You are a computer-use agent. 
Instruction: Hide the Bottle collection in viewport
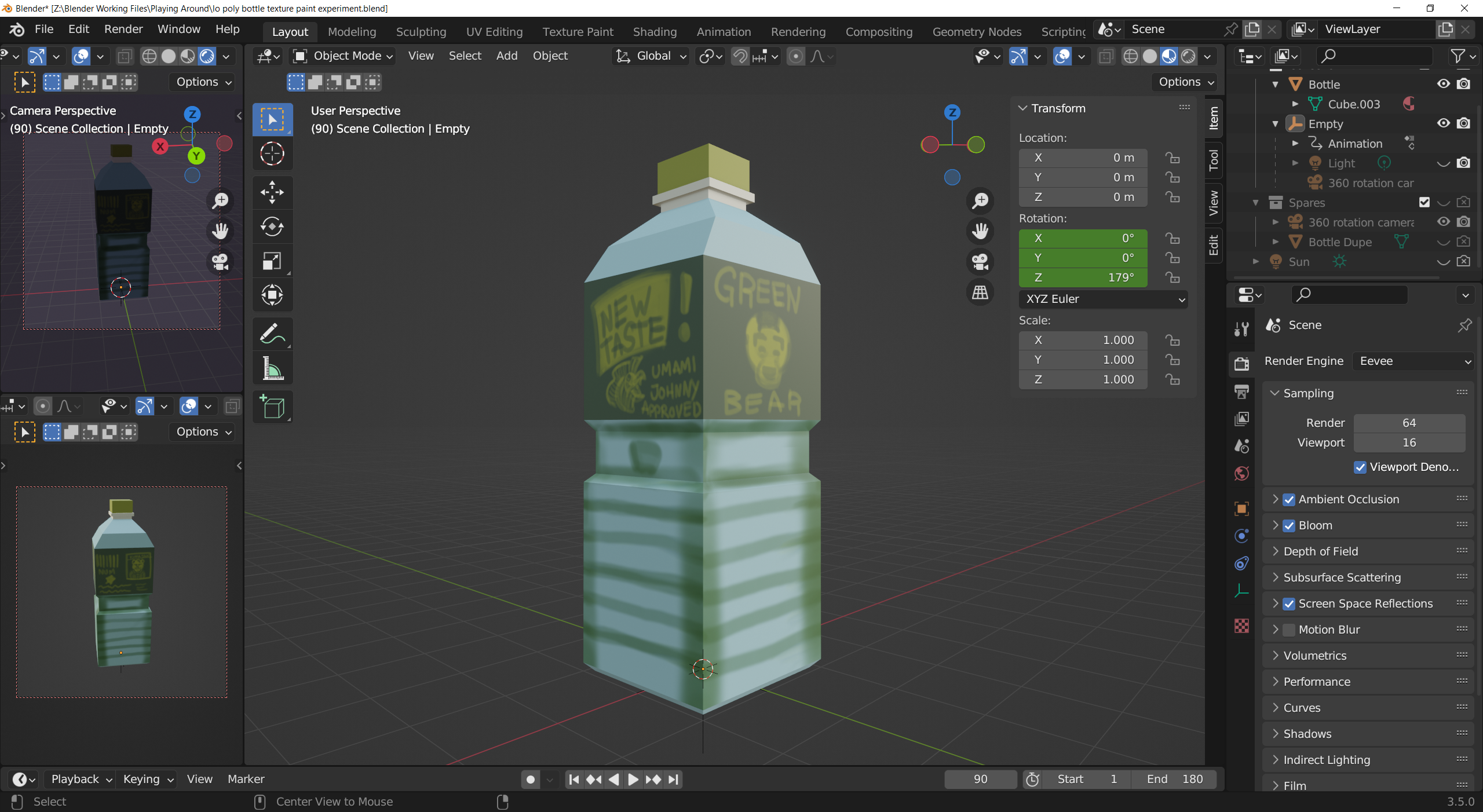pyautogui.click(x=1443, y=84)
